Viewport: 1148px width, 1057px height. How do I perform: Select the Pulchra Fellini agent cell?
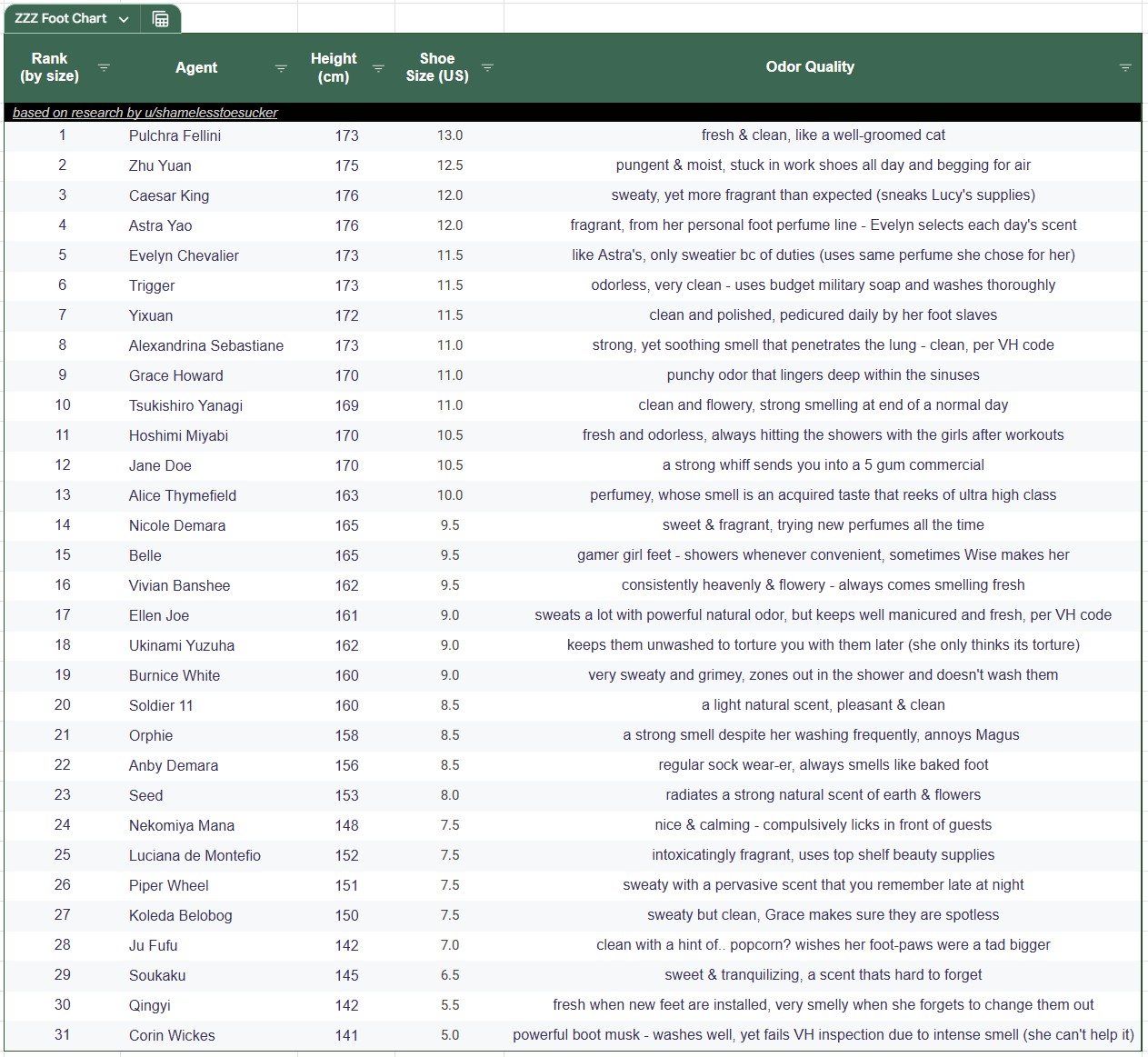(175, 135)
